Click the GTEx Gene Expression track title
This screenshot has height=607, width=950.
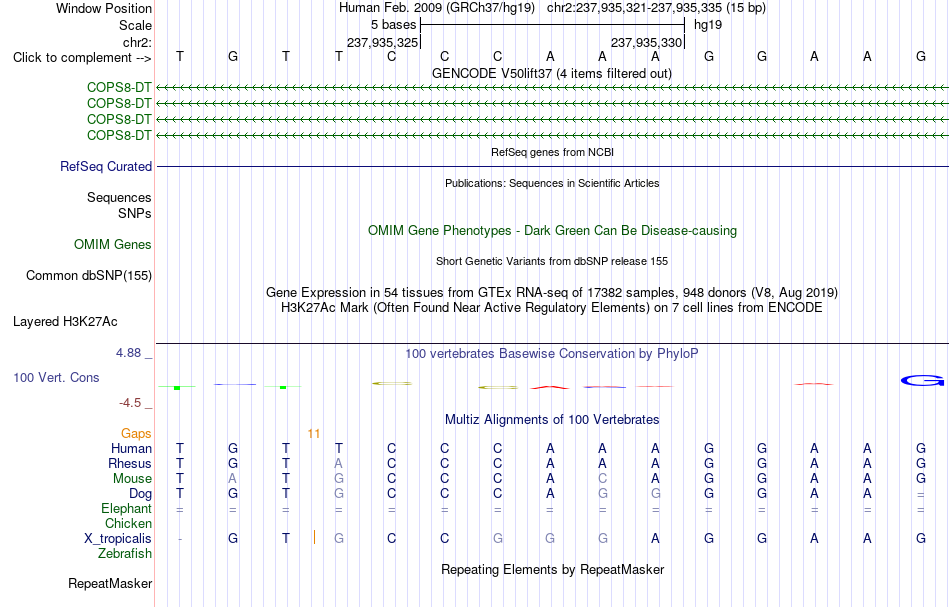click(552, 293)
